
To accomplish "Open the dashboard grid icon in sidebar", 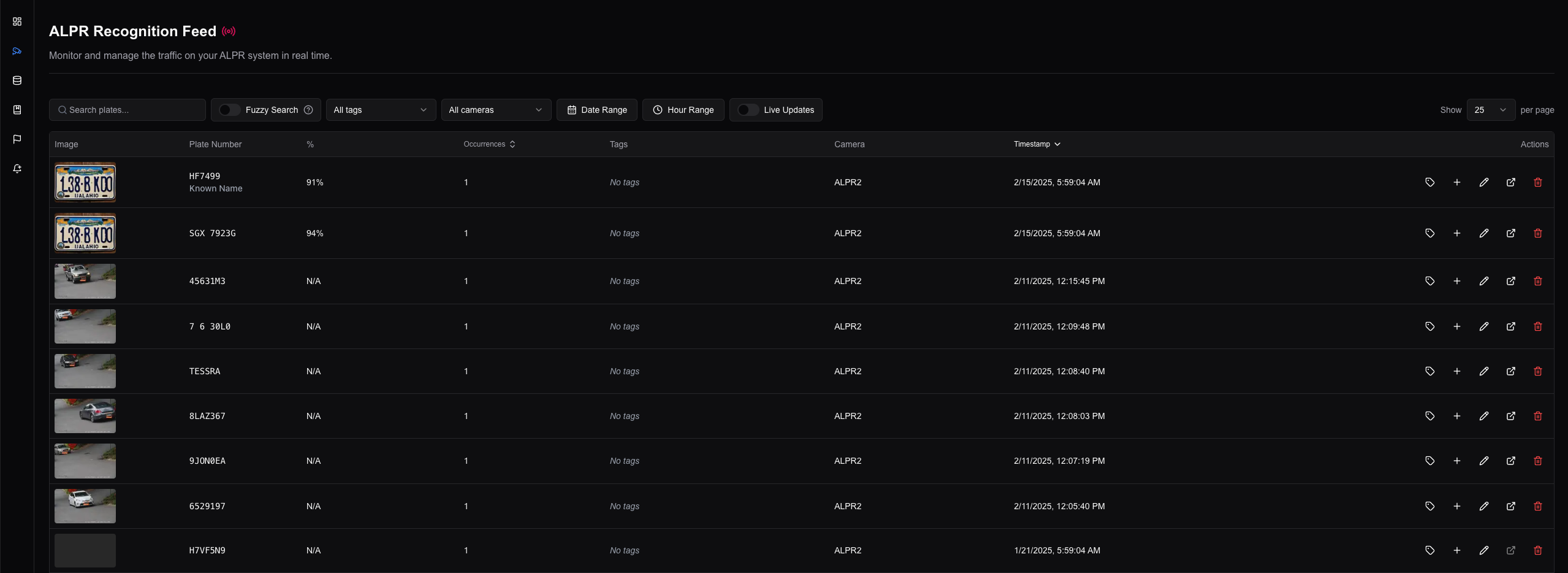I will pyautogui.click(x=17, y=21).
